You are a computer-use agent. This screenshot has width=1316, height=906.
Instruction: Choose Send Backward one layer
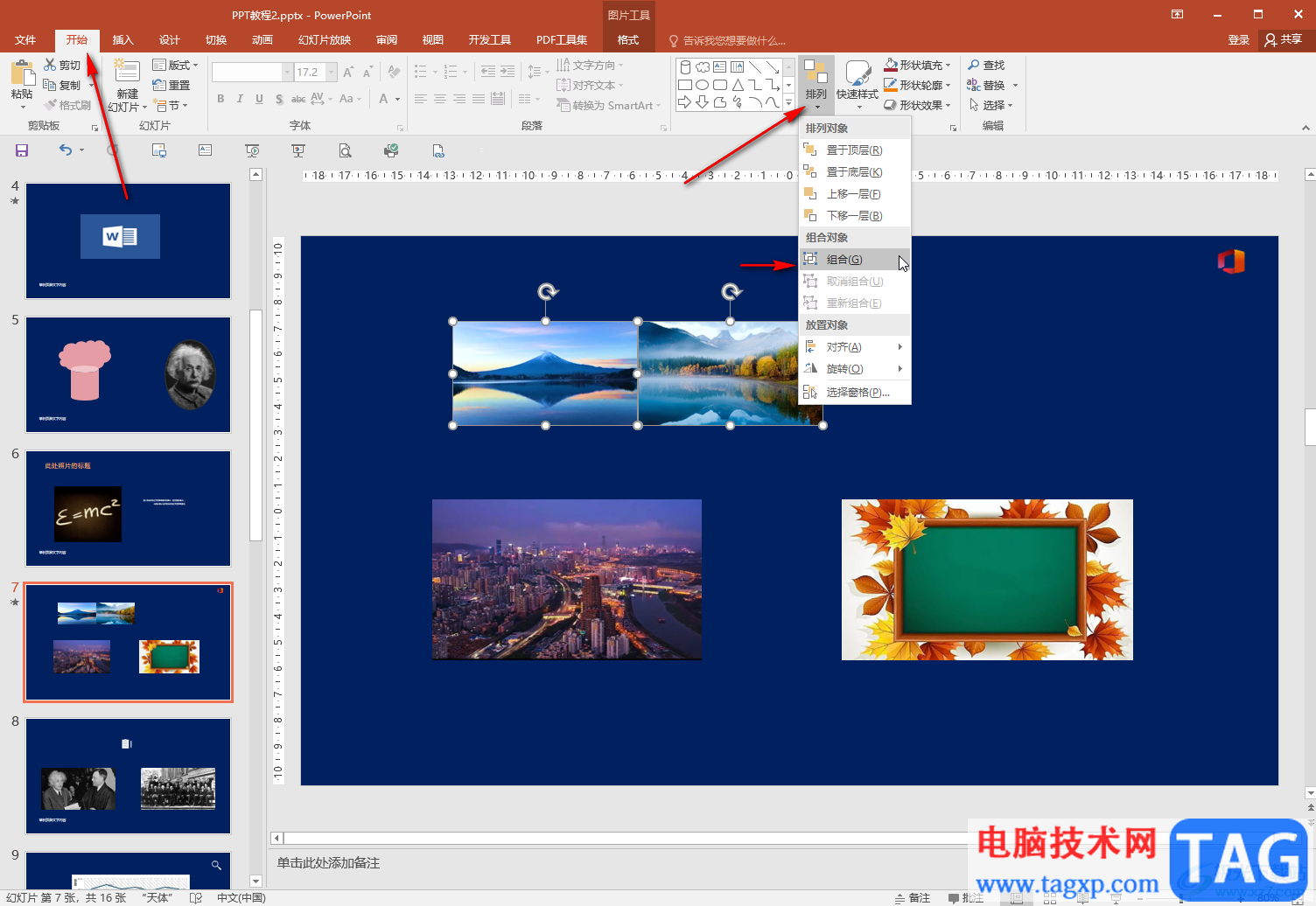(854, 216)
